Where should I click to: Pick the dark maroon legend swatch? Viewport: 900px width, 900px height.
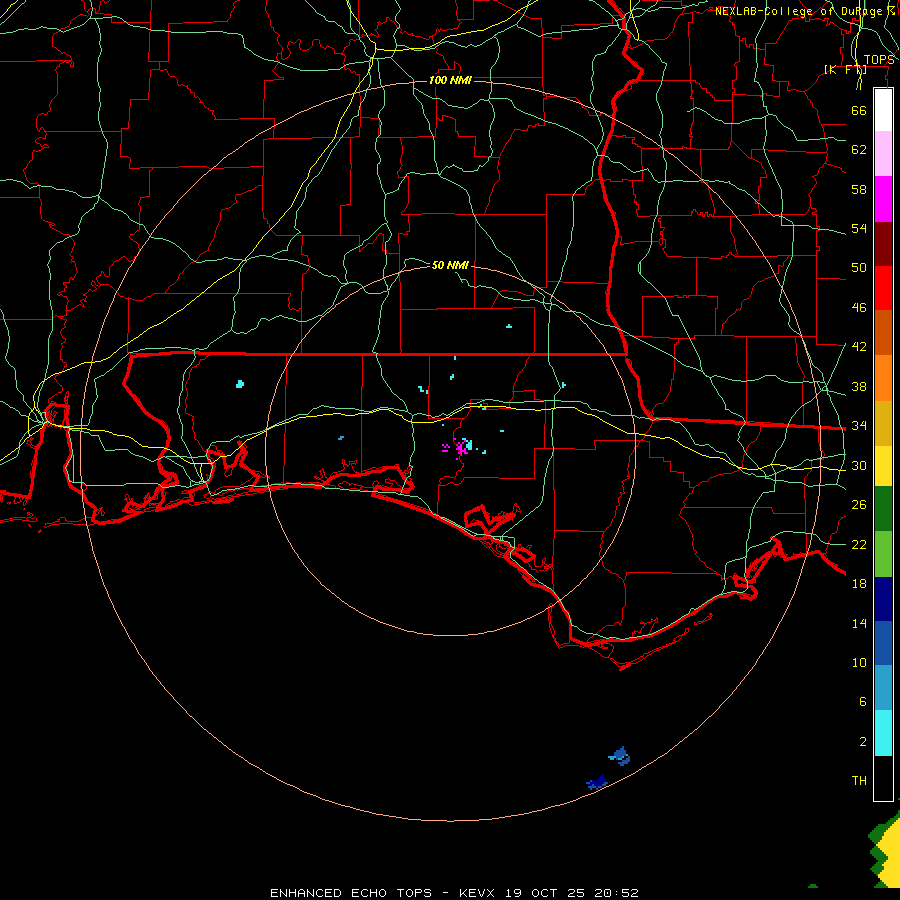tap(883, 244)
